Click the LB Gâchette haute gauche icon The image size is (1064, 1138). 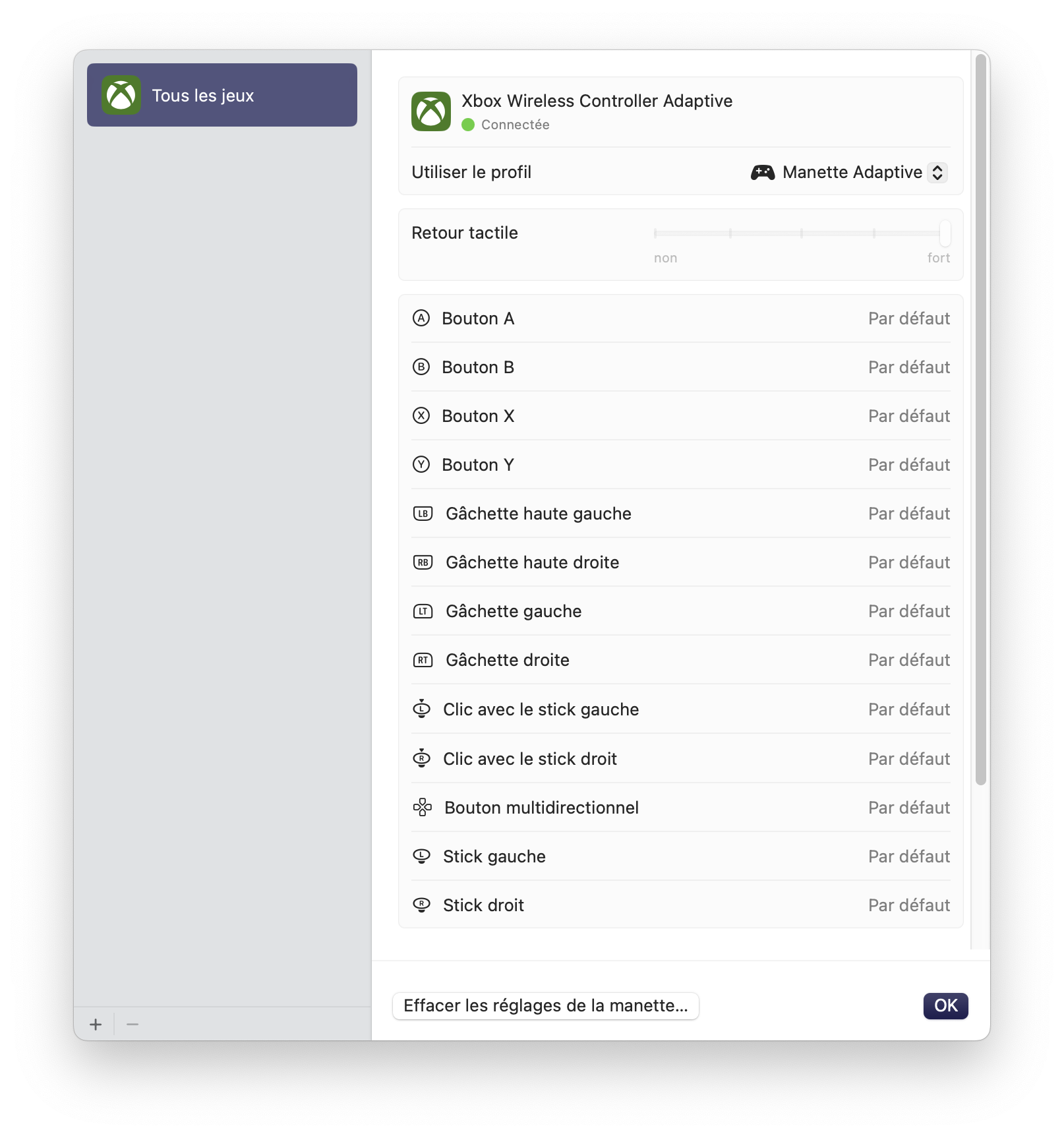[423, 514]
